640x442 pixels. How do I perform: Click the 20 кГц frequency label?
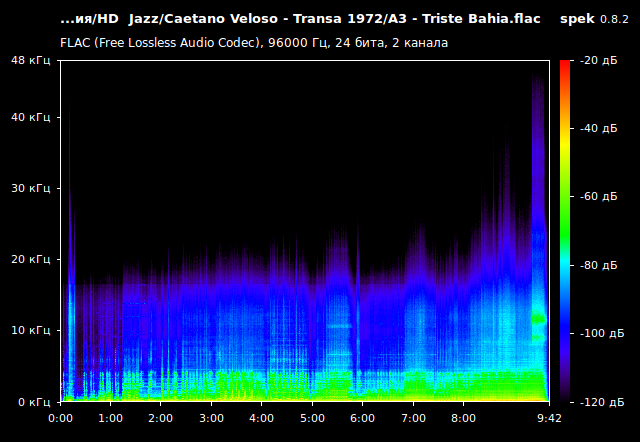coord(29,259)
